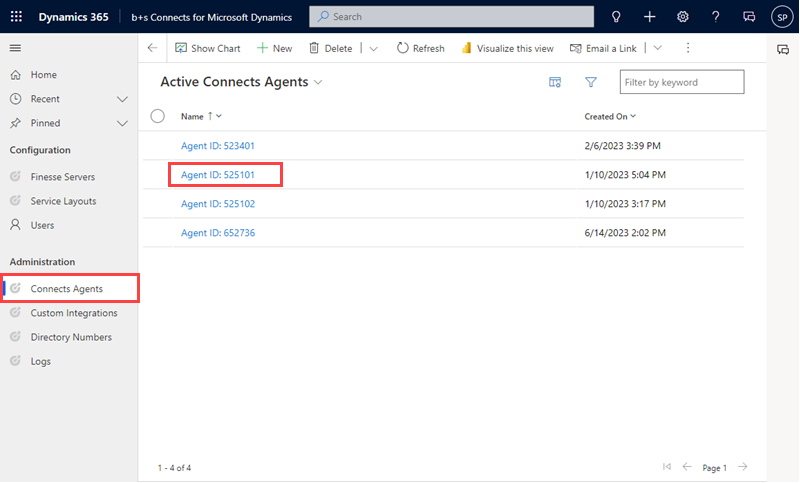Click the 1 - 4 of 4 count
Image resolution: width=800 pixels, height=483 pixels.
pos(174,468)
